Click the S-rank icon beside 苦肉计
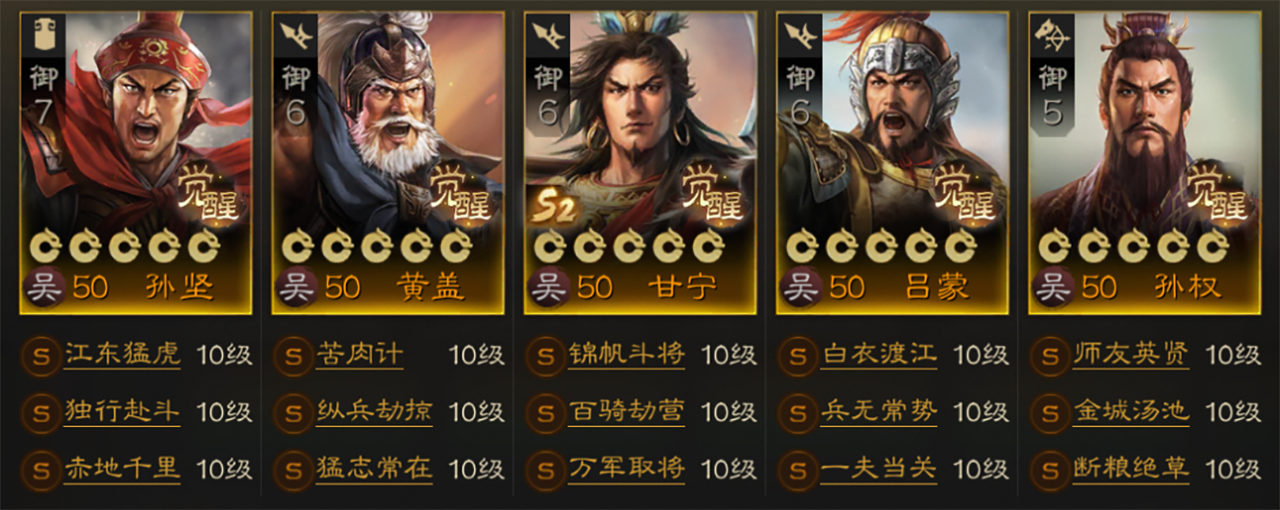 293,355
